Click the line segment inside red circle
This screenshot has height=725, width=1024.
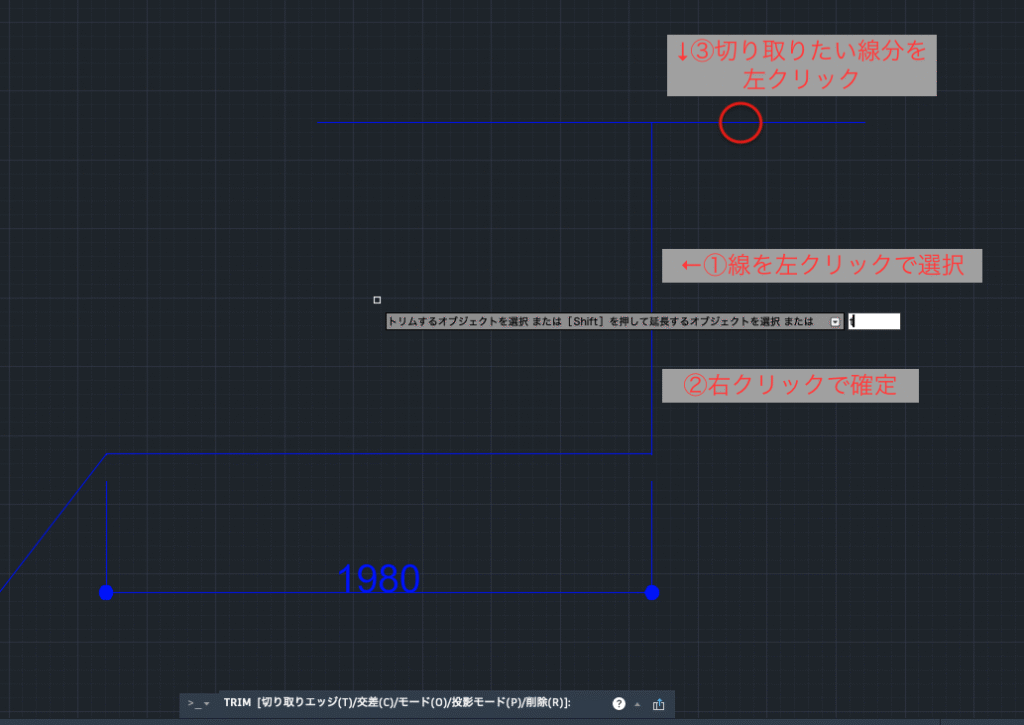[741, 123]
